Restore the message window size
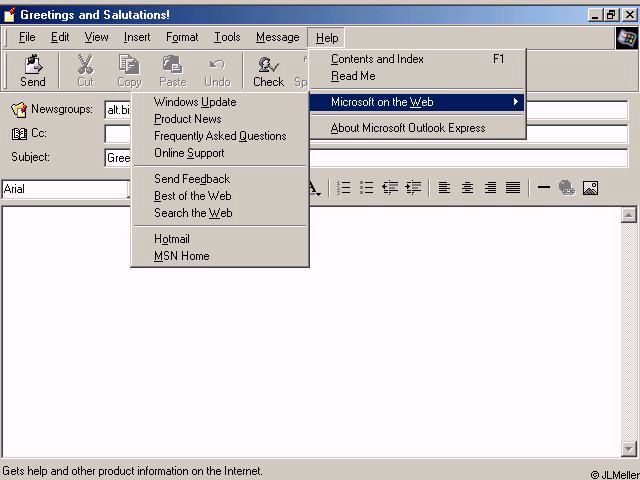 [611, 16]
